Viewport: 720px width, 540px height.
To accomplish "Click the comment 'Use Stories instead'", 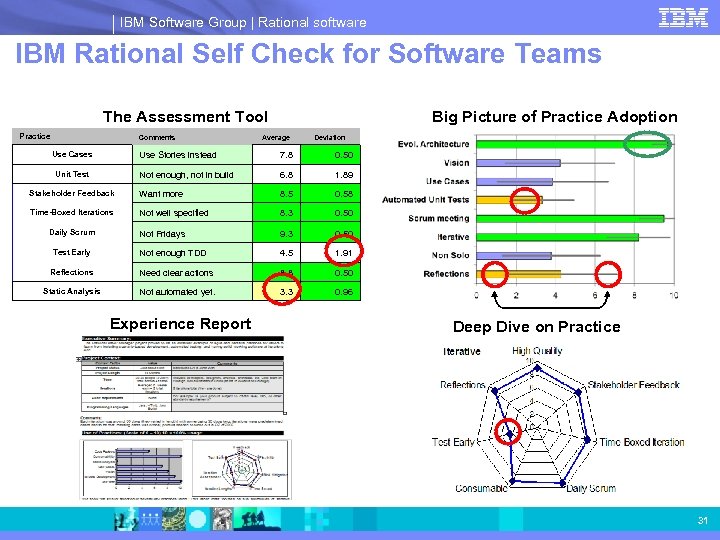I will (x=178, y=155).
